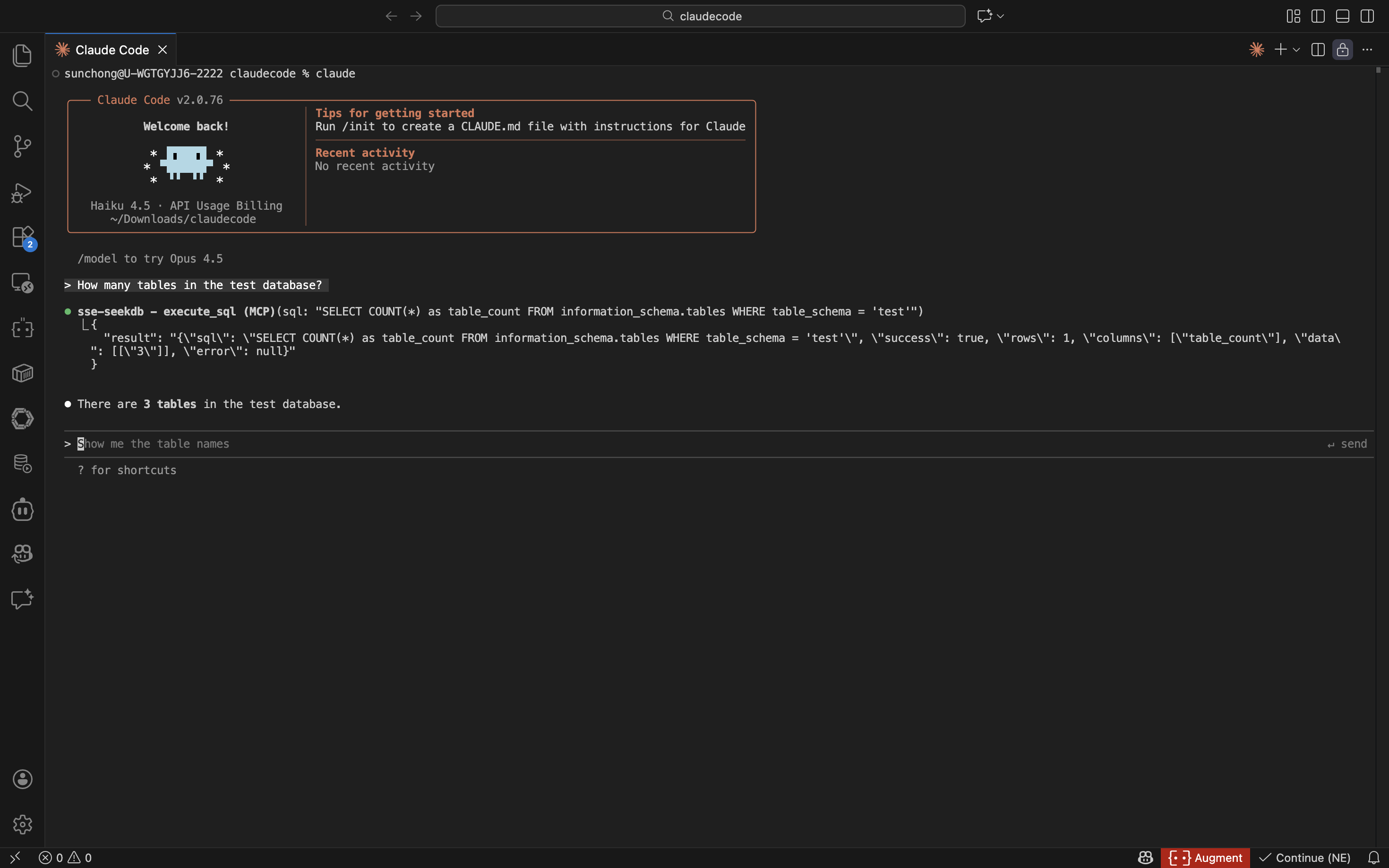Viewport: 1389px width, 868px height.
Task: Click Continue (NE) in the status bar
Action: pos(1304,858)
